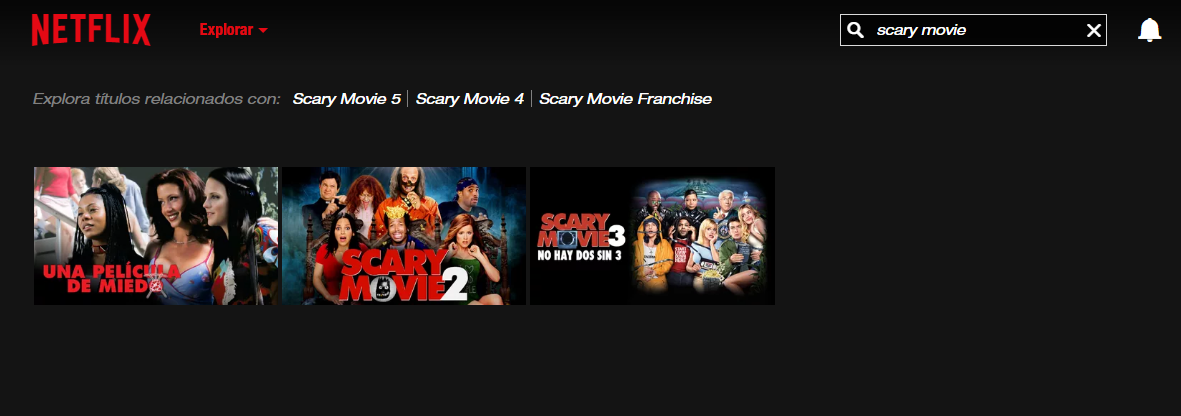This screenshot has width=1181, height=416.
Task: Focus the search field containing 'scary movie'
Action: 973,30
